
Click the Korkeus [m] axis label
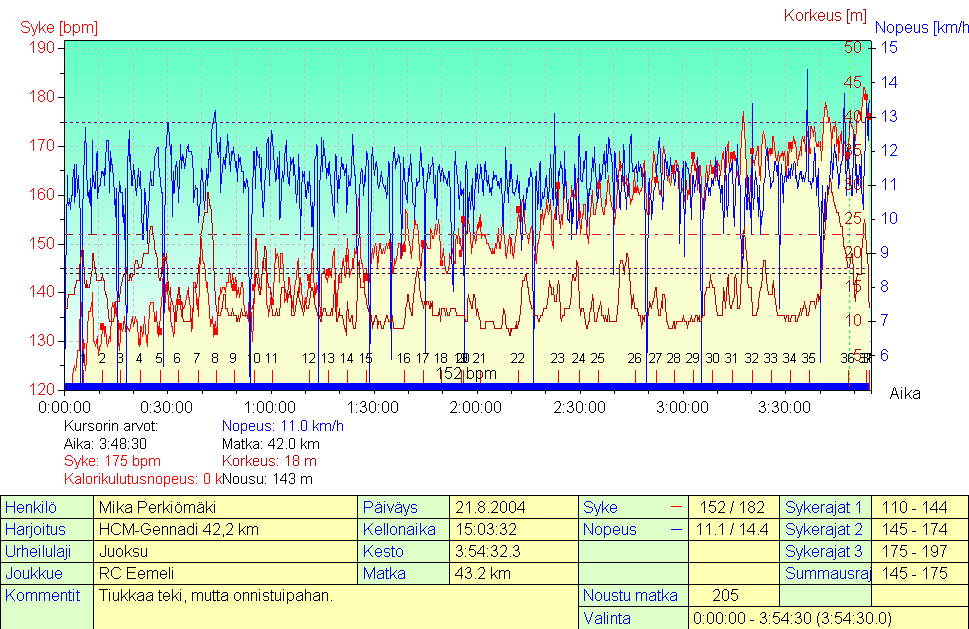tap(825, 15)
